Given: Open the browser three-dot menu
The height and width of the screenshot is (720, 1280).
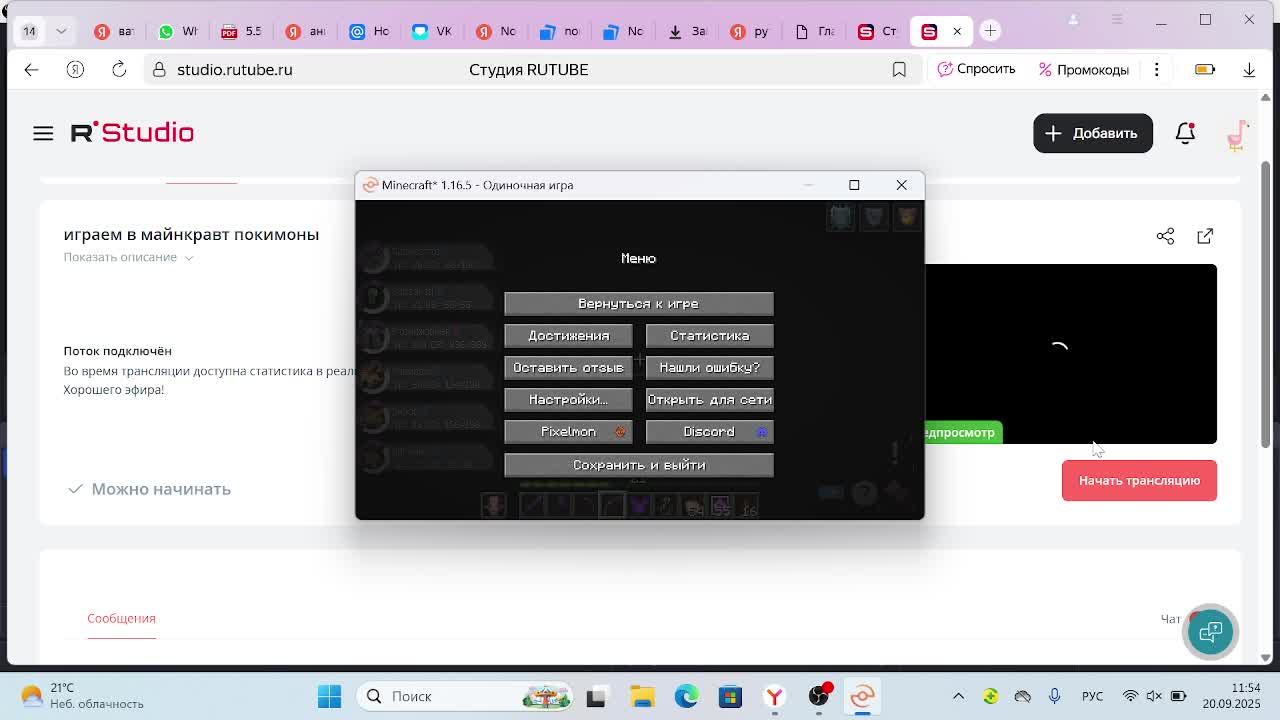Looking at the screenshot, I should click(x=1156, y=70).
